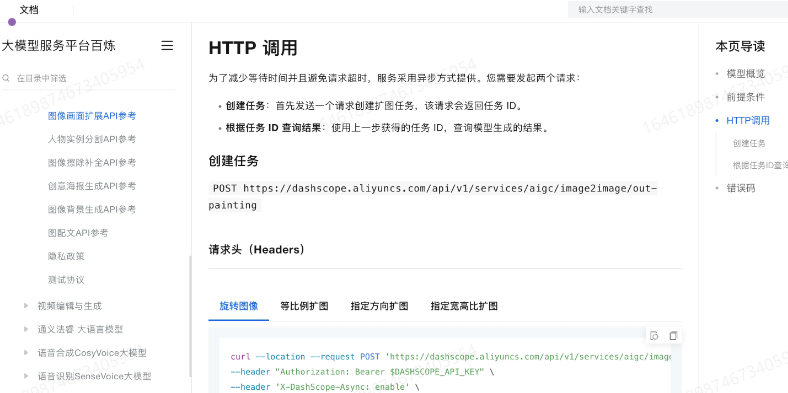The height and width of the screenshot is (393, 788).
Task: Jump to 模型概览 in page outline
Action: pyautogui.click(x=746, y=74)
